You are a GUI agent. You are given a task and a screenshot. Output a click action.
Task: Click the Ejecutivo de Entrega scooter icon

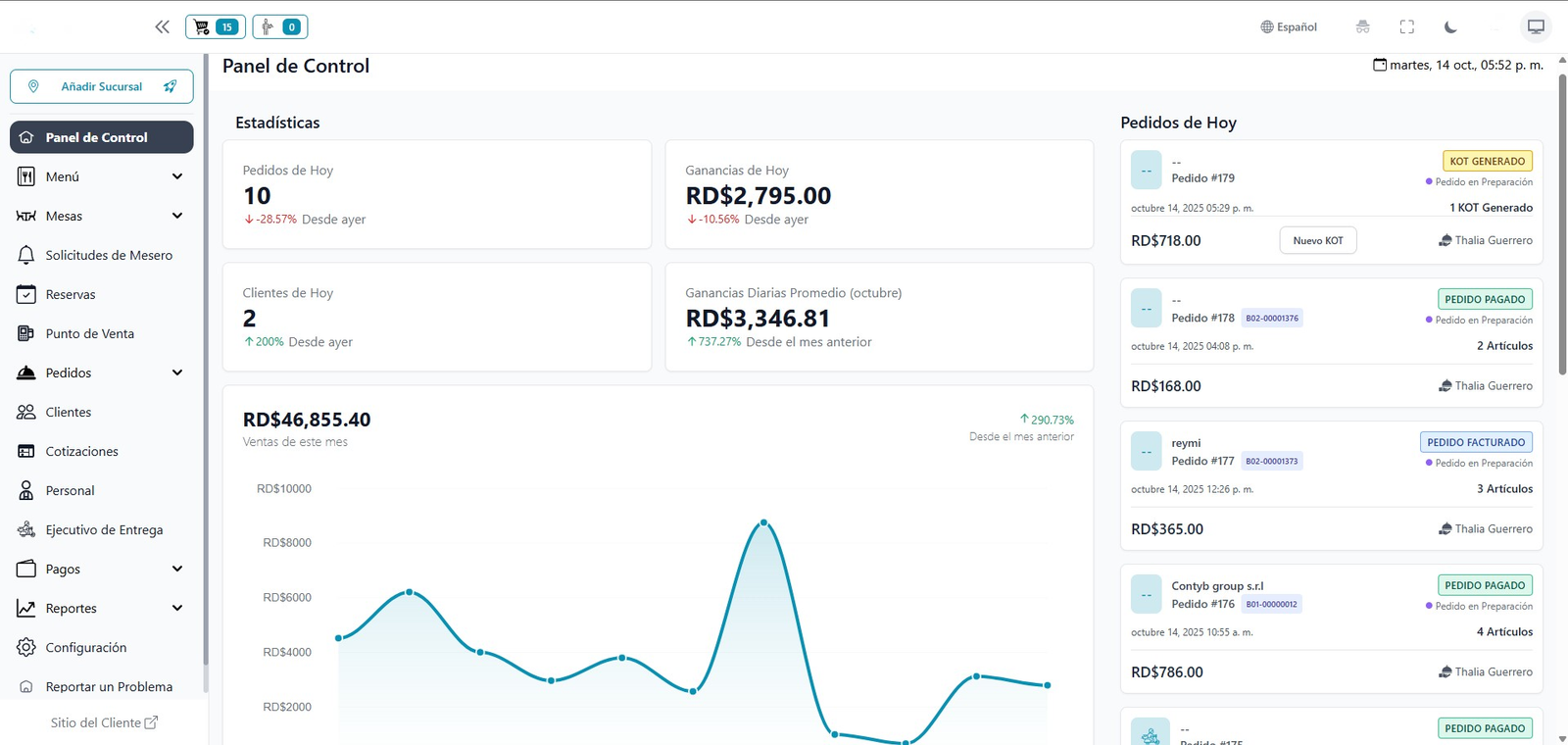(26, 529)
